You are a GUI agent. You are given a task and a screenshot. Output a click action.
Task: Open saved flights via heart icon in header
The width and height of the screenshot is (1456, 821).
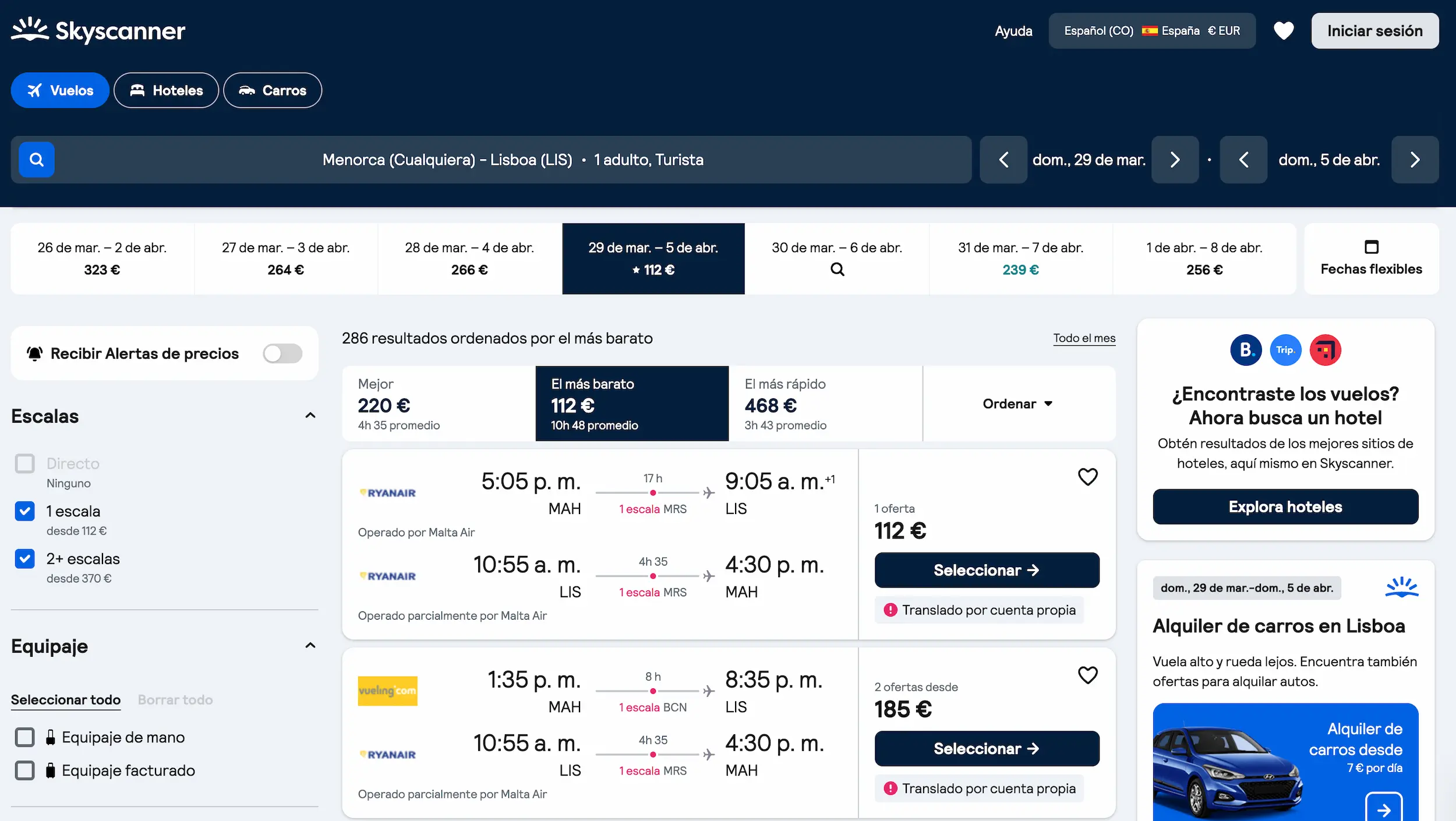tap(1284, 30)
